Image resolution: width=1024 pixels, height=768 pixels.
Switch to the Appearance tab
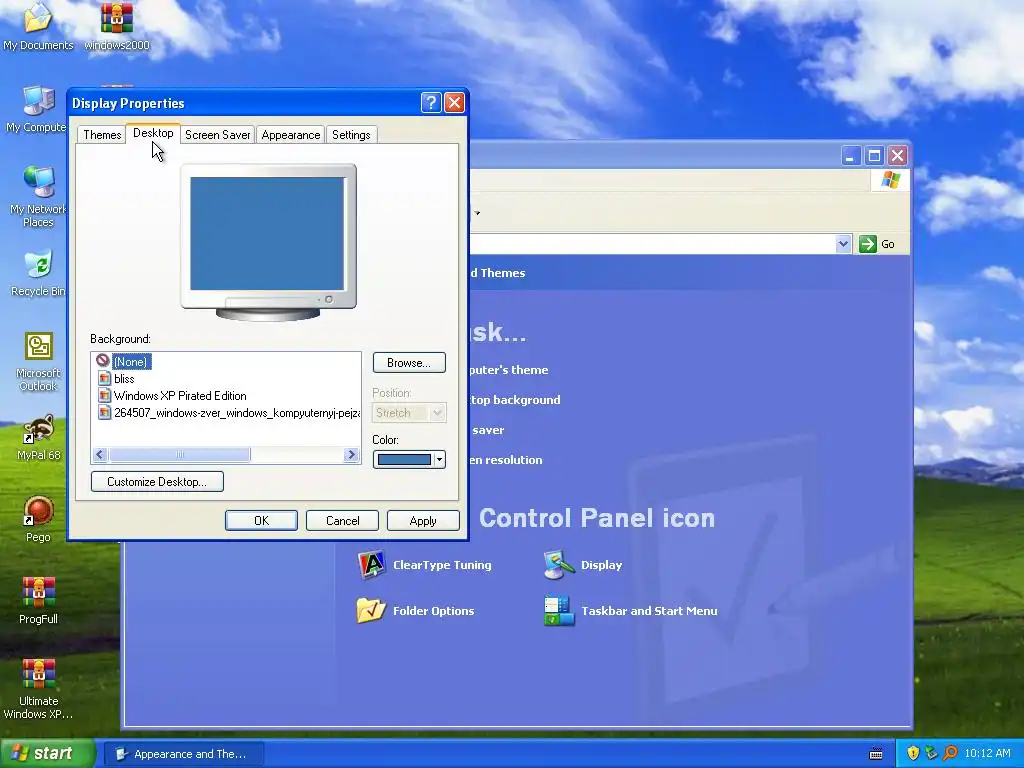[291, 135]
